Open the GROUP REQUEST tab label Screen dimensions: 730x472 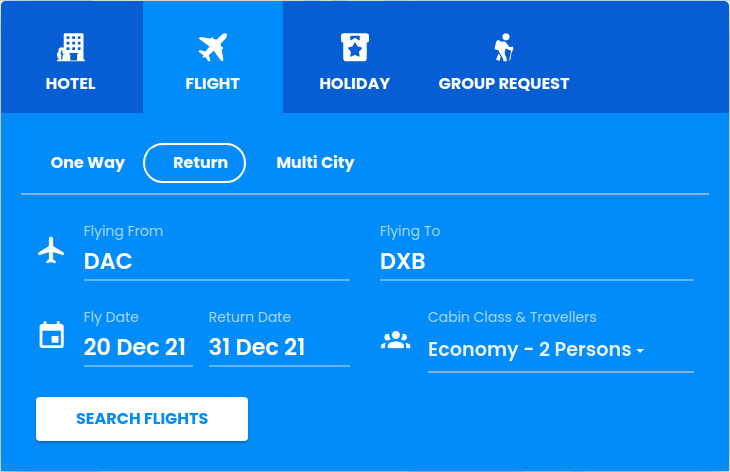click(504, 84)
